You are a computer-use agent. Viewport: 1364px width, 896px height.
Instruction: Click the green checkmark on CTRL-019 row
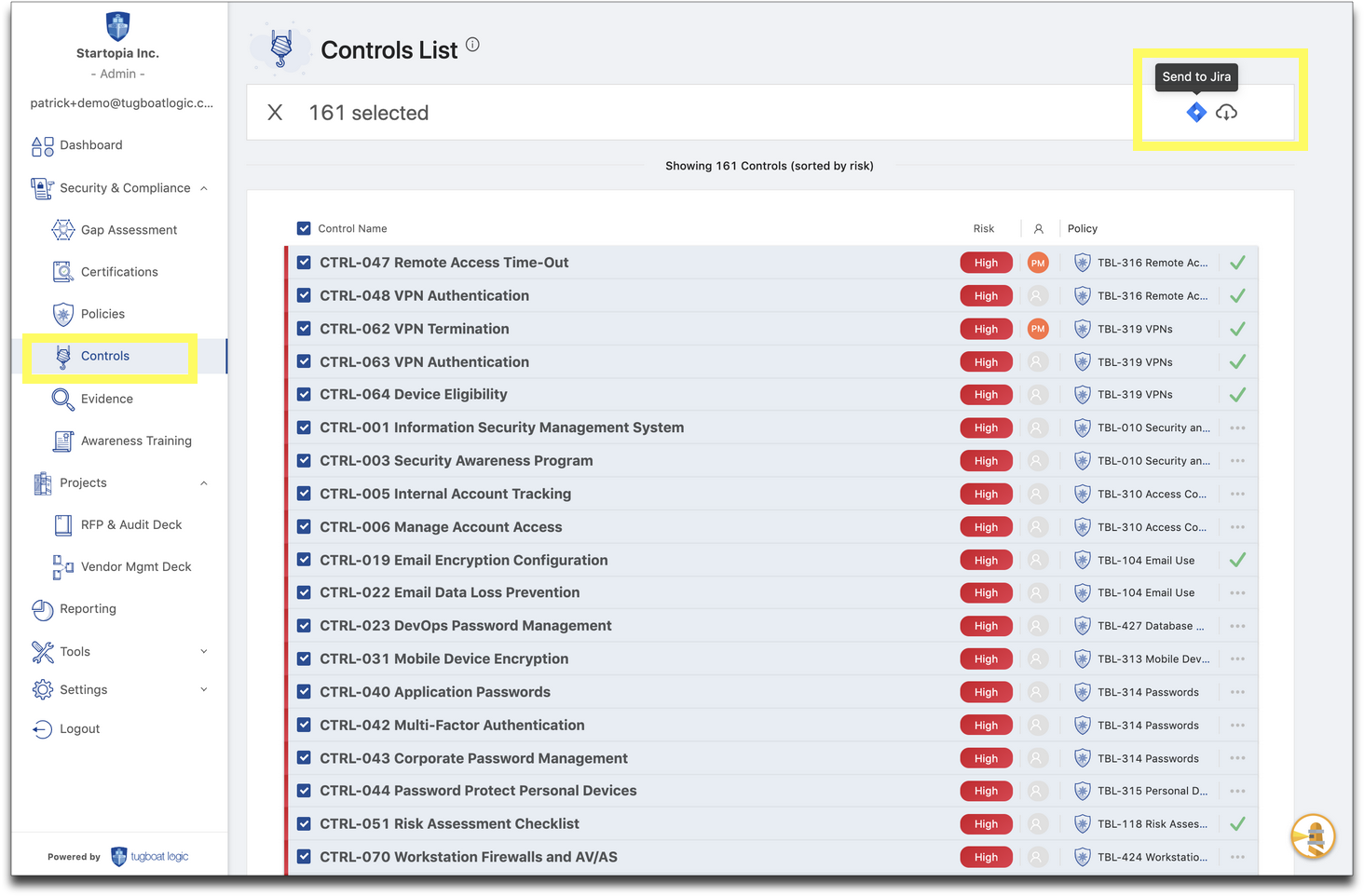click(x=1236, y=561)
